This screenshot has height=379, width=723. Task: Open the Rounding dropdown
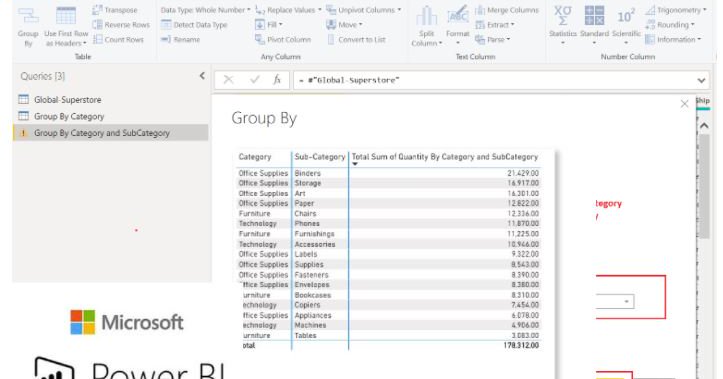670,24
